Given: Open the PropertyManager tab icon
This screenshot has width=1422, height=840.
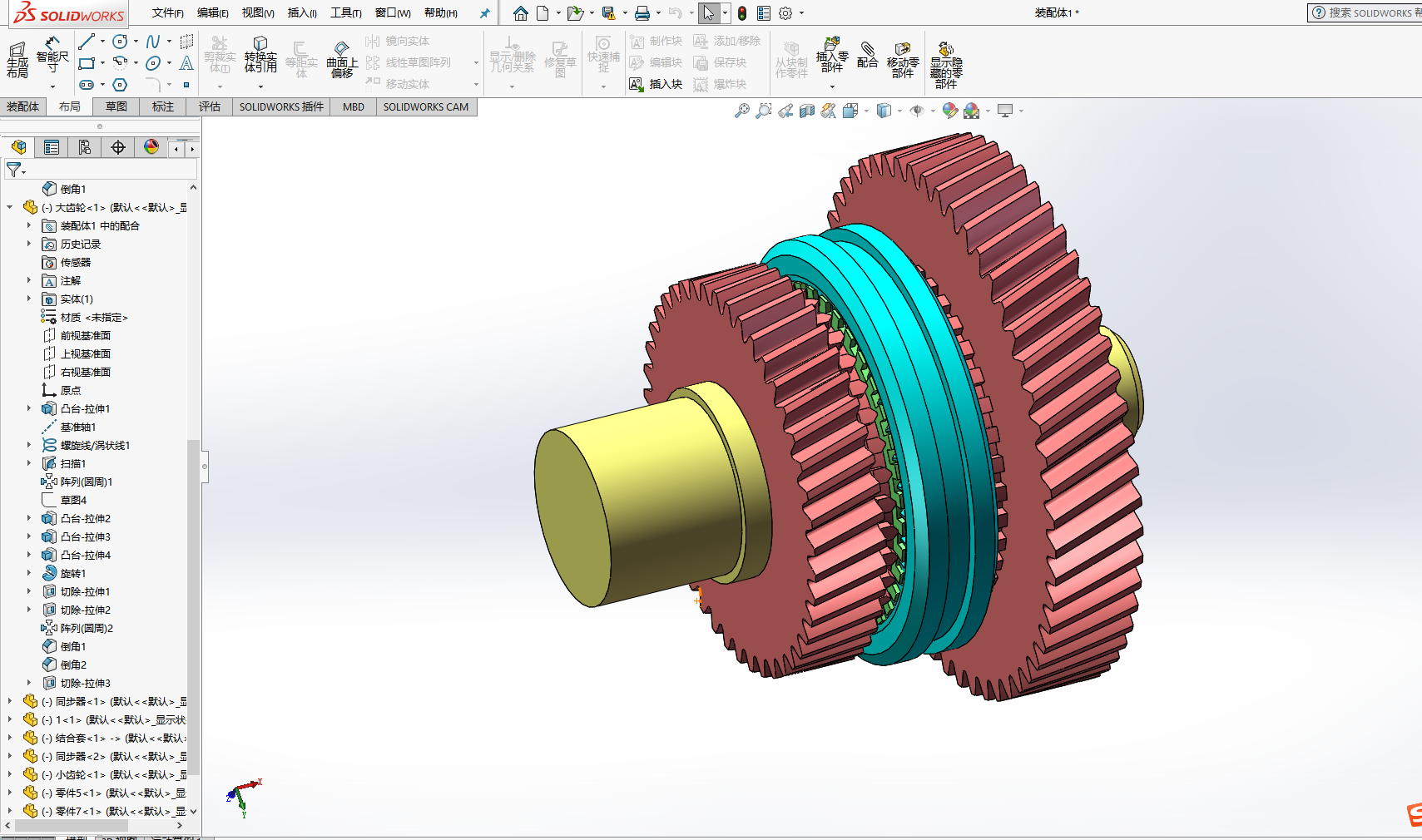Looking at the screenshot, I should click(52, 147).
